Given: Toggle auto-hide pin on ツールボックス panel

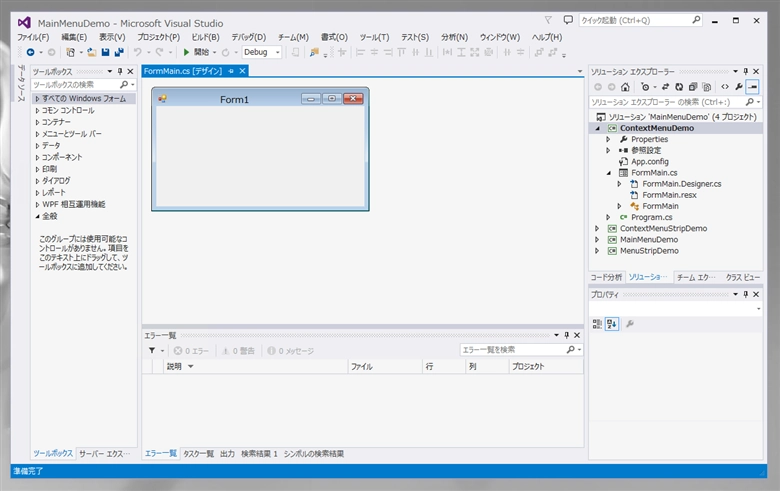Looking at the screenshot, I should 120,71.
